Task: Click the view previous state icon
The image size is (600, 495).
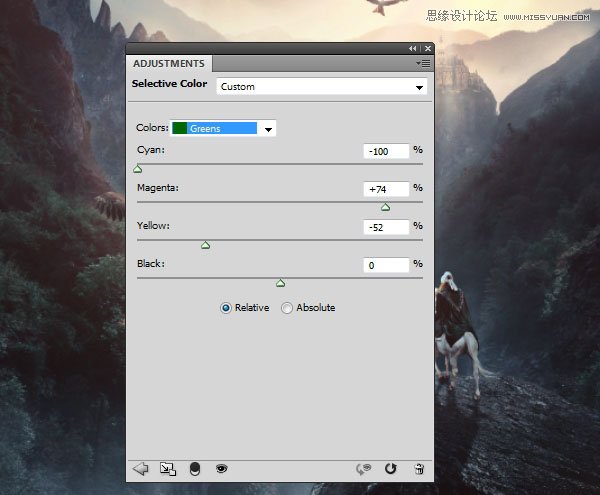Action: 363,469
